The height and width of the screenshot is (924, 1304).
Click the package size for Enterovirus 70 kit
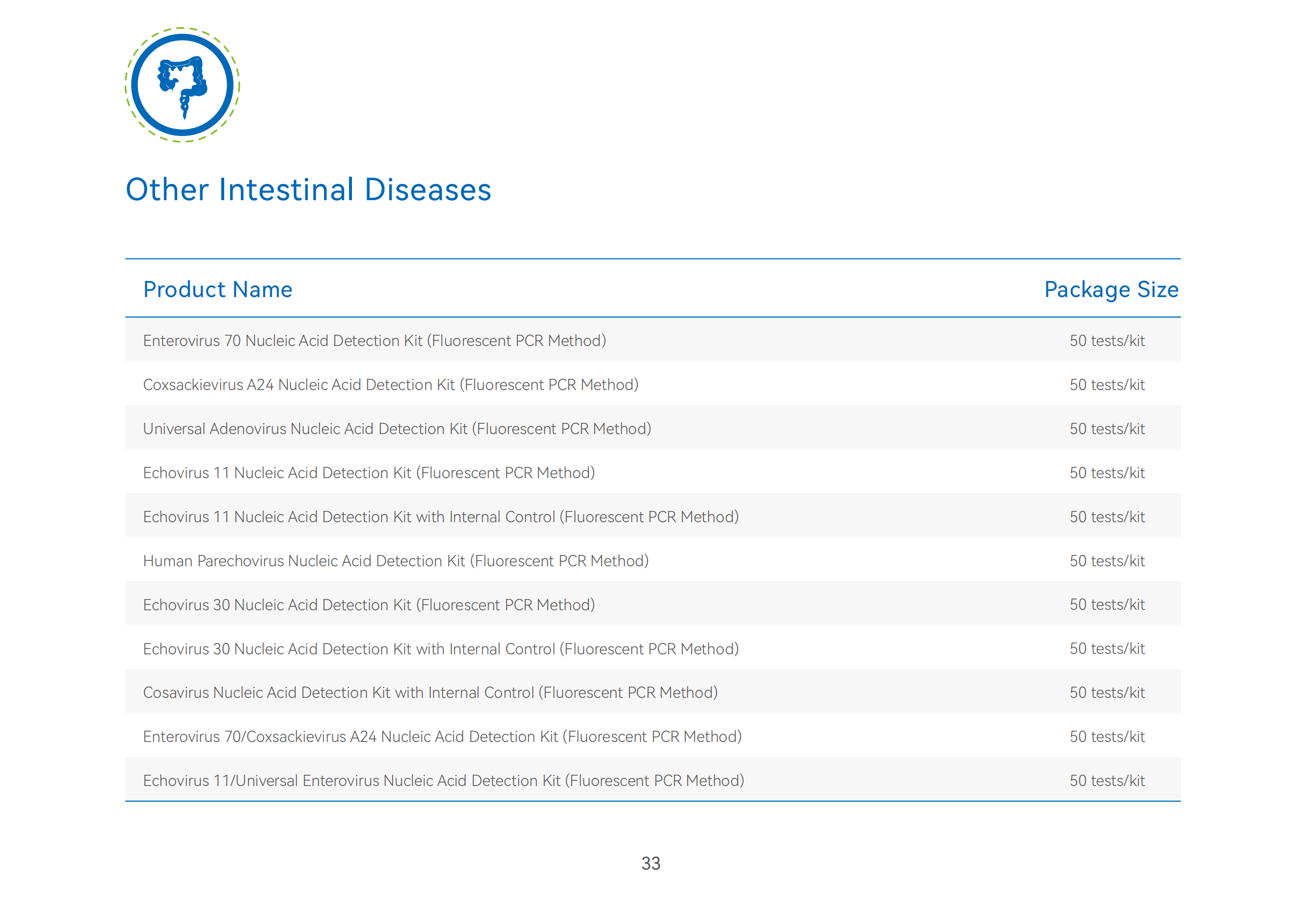click(1107, 340)
